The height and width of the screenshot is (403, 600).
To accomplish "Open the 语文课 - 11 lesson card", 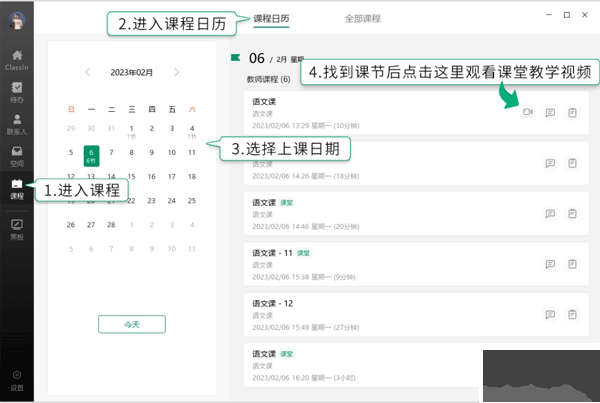I will 416,264.
